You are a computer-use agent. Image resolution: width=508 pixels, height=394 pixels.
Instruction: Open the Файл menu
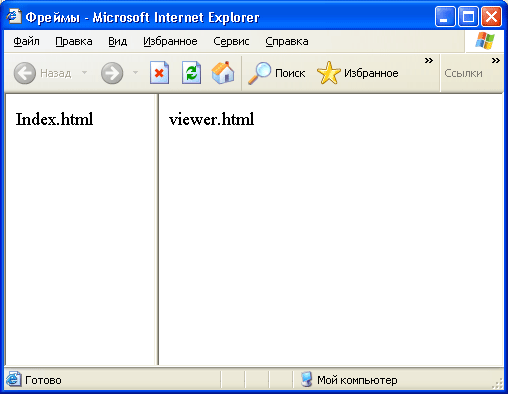click(x=26, y=41)
